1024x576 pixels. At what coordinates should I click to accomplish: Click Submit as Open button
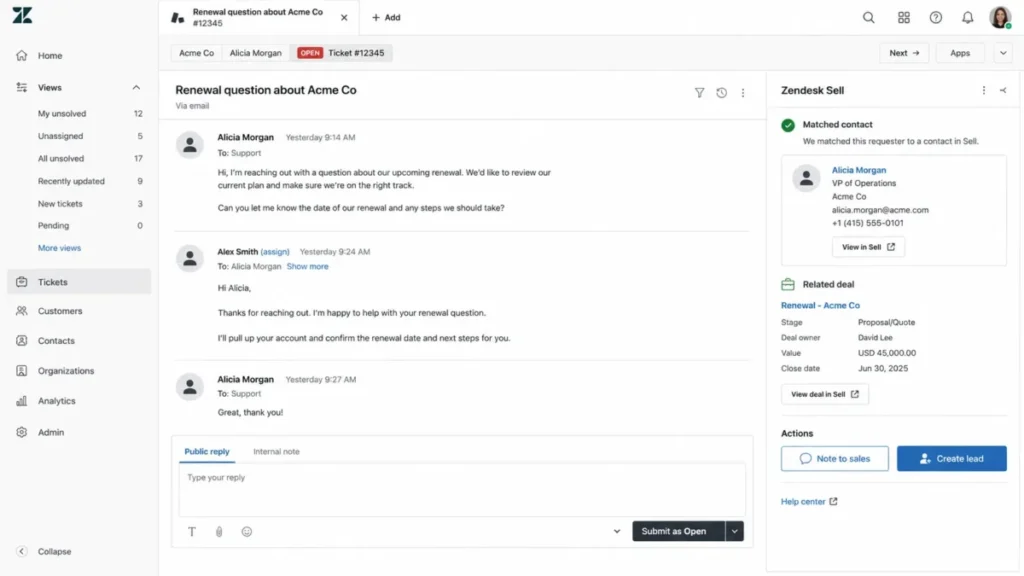pyautogui.click(x=678, y=532)
